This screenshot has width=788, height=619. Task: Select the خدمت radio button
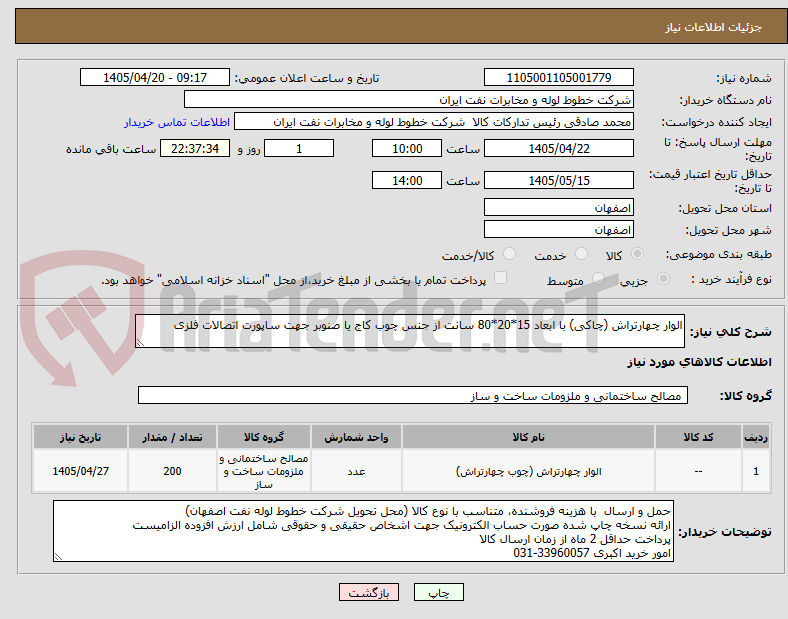581,254
